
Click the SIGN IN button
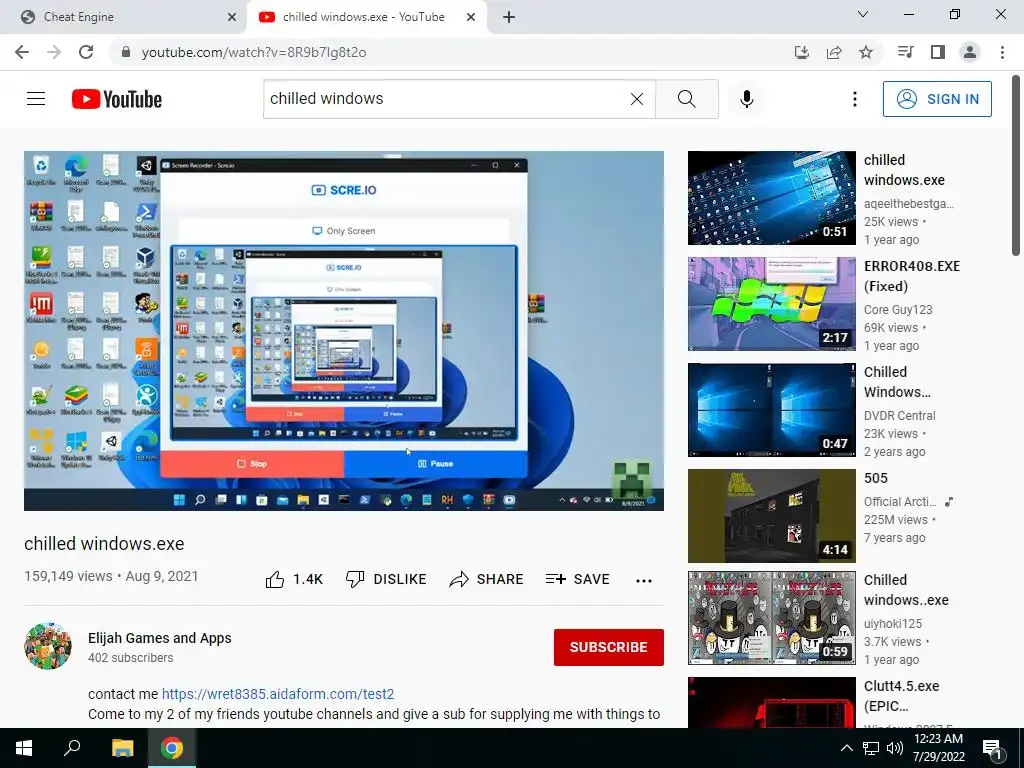point(937,99)
